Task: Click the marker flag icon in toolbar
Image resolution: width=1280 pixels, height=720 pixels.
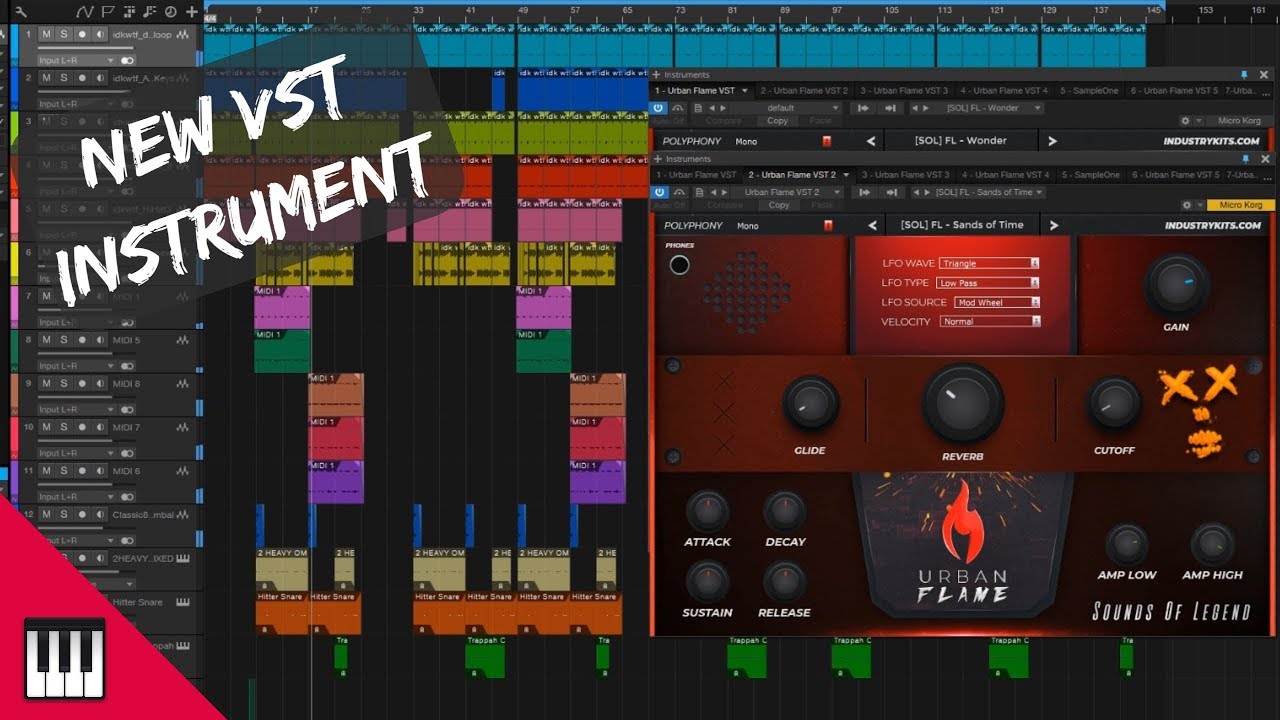Action: coord(108,12)
